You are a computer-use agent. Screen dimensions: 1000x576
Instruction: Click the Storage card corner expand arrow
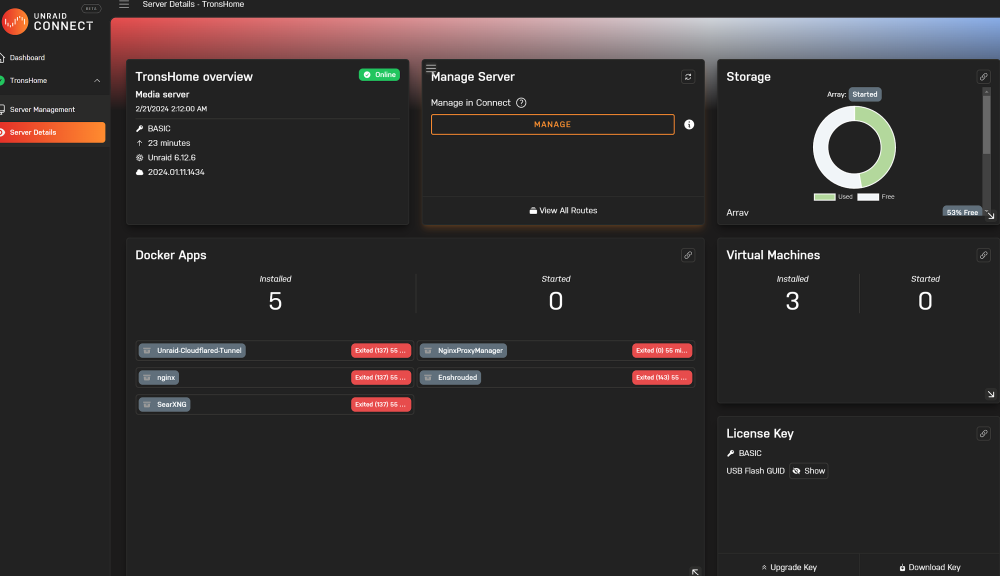[x=990, y=216]
